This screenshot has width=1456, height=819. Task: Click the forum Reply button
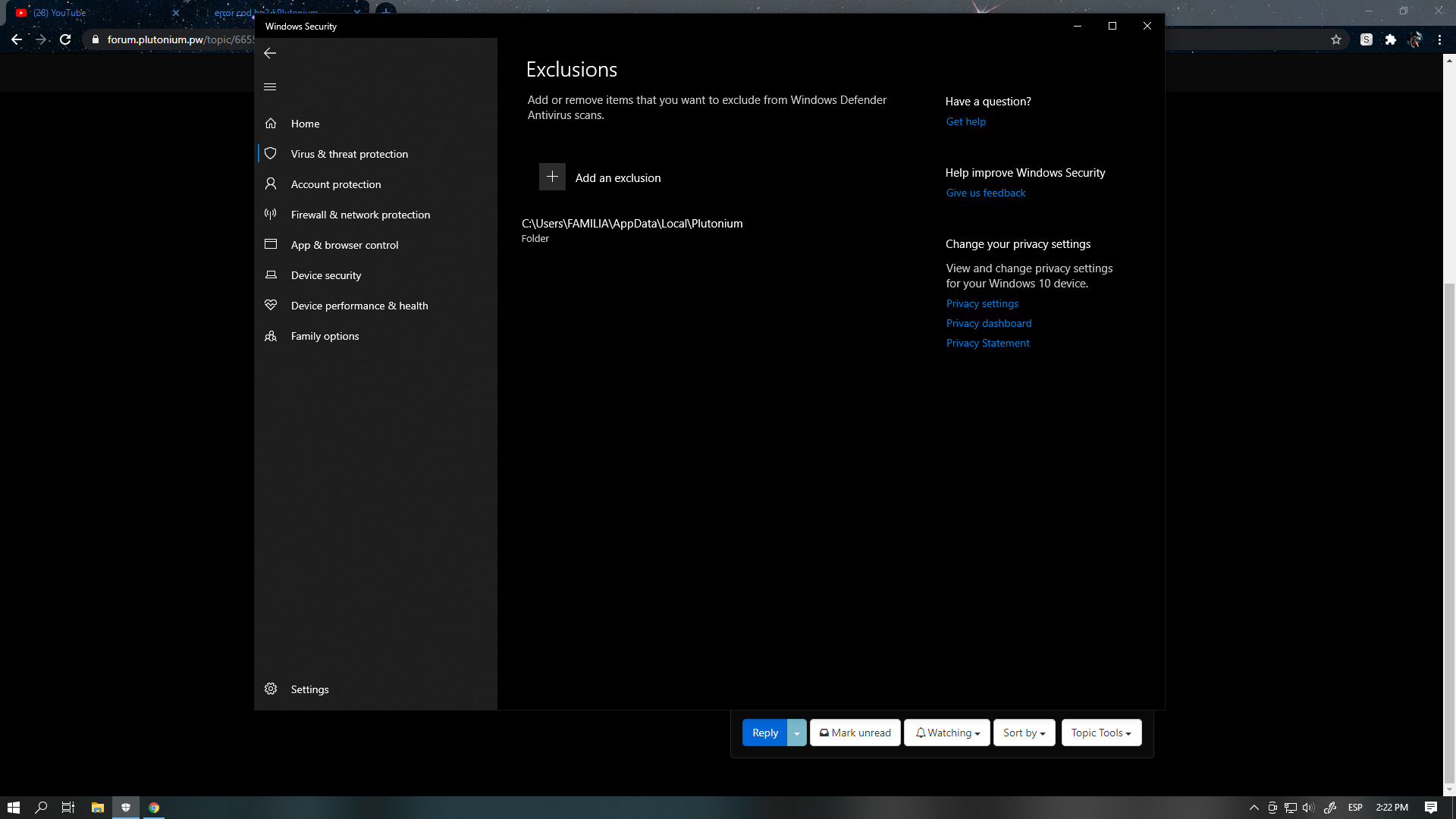point(764,733)
